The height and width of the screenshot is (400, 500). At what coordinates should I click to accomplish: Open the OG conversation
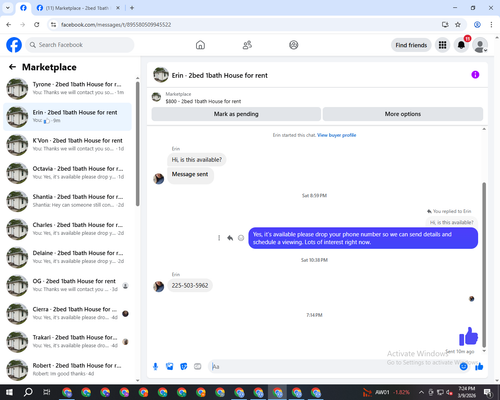[67, 285]
